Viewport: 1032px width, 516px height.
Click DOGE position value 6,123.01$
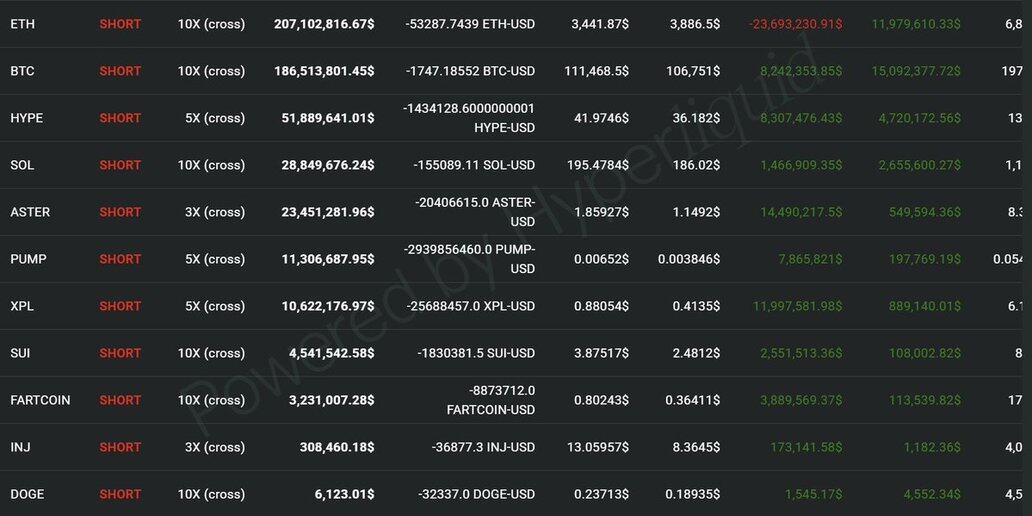pos(340,494)
